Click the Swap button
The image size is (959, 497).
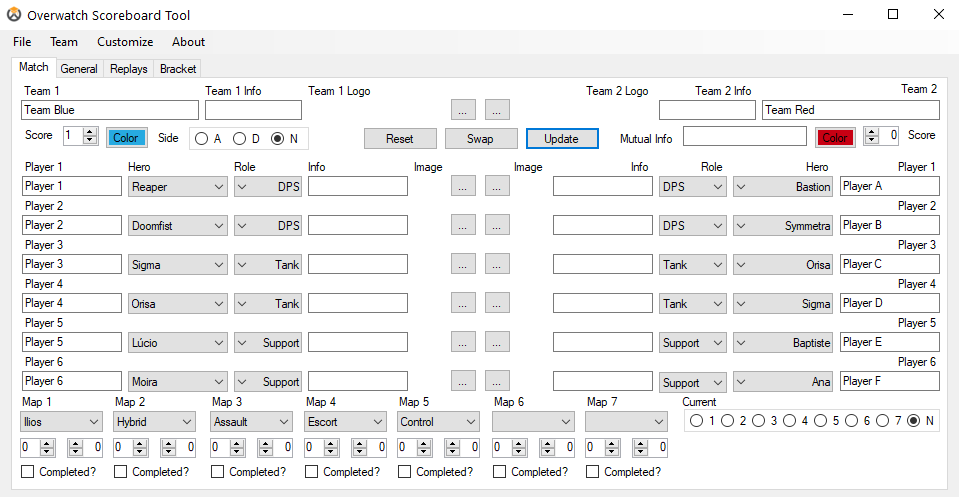tap(481, 139)
